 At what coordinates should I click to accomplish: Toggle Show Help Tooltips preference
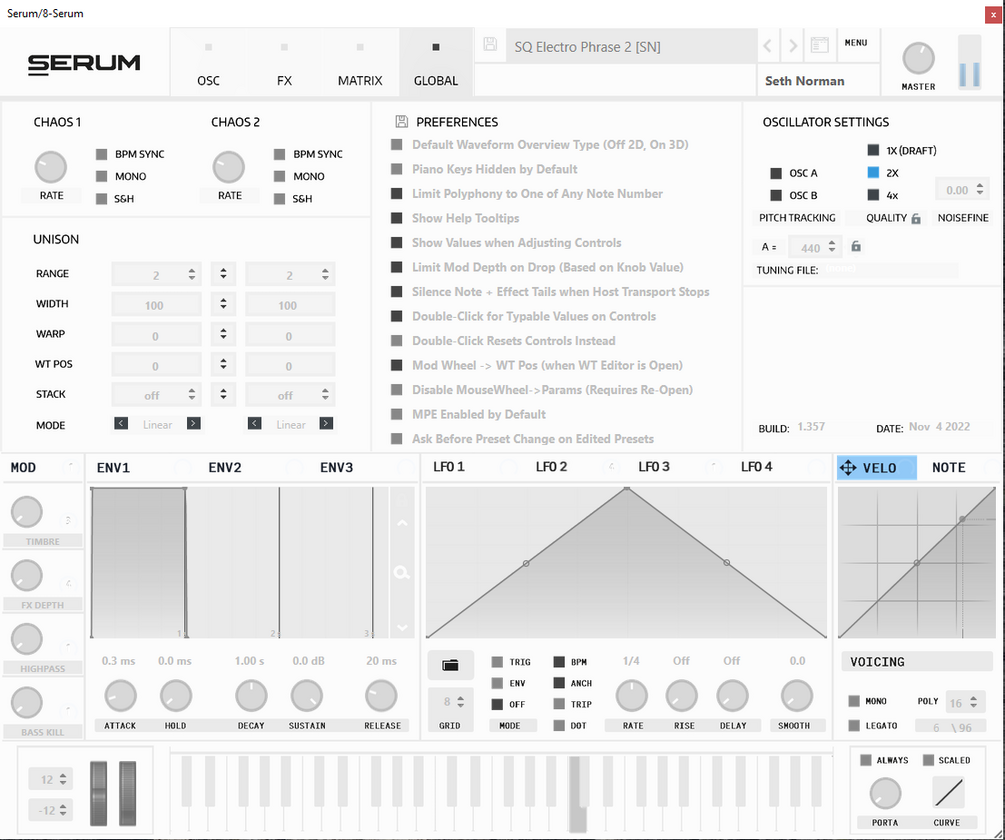[397, 218]
